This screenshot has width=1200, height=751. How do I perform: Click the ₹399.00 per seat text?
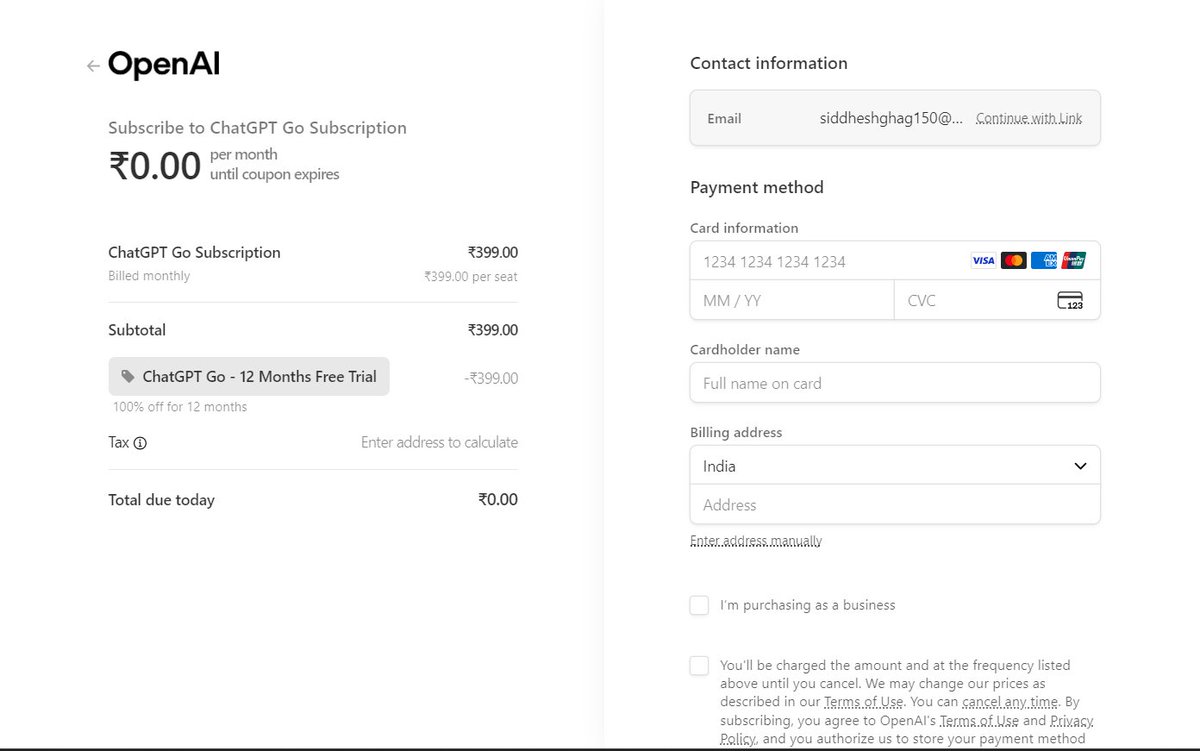pyautogui.click(x=470, y=276)
